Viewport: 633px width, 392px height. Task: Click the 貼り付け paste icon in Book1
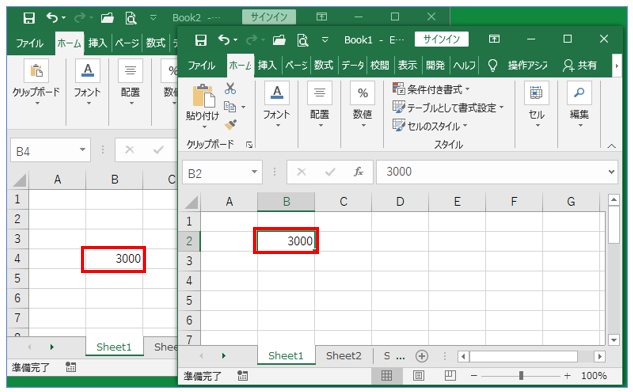(203, 96)
